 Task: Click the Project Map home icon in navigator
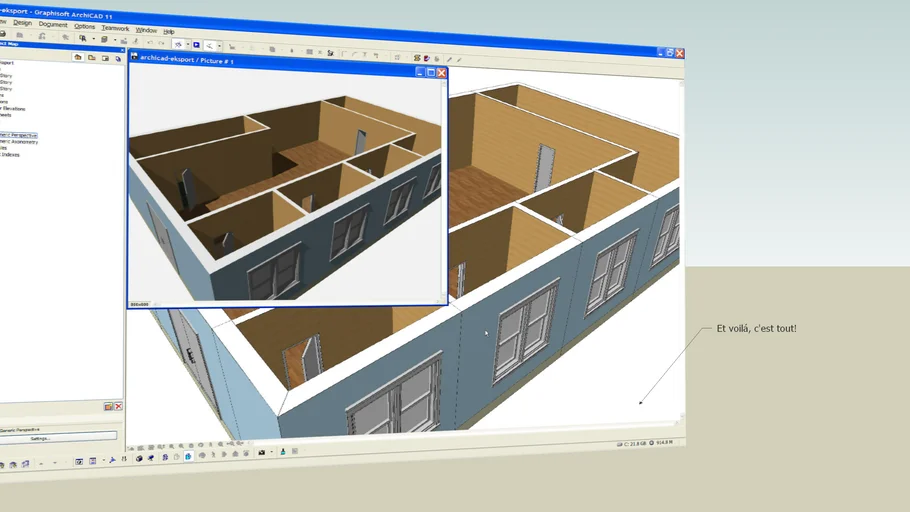(78, 57)
